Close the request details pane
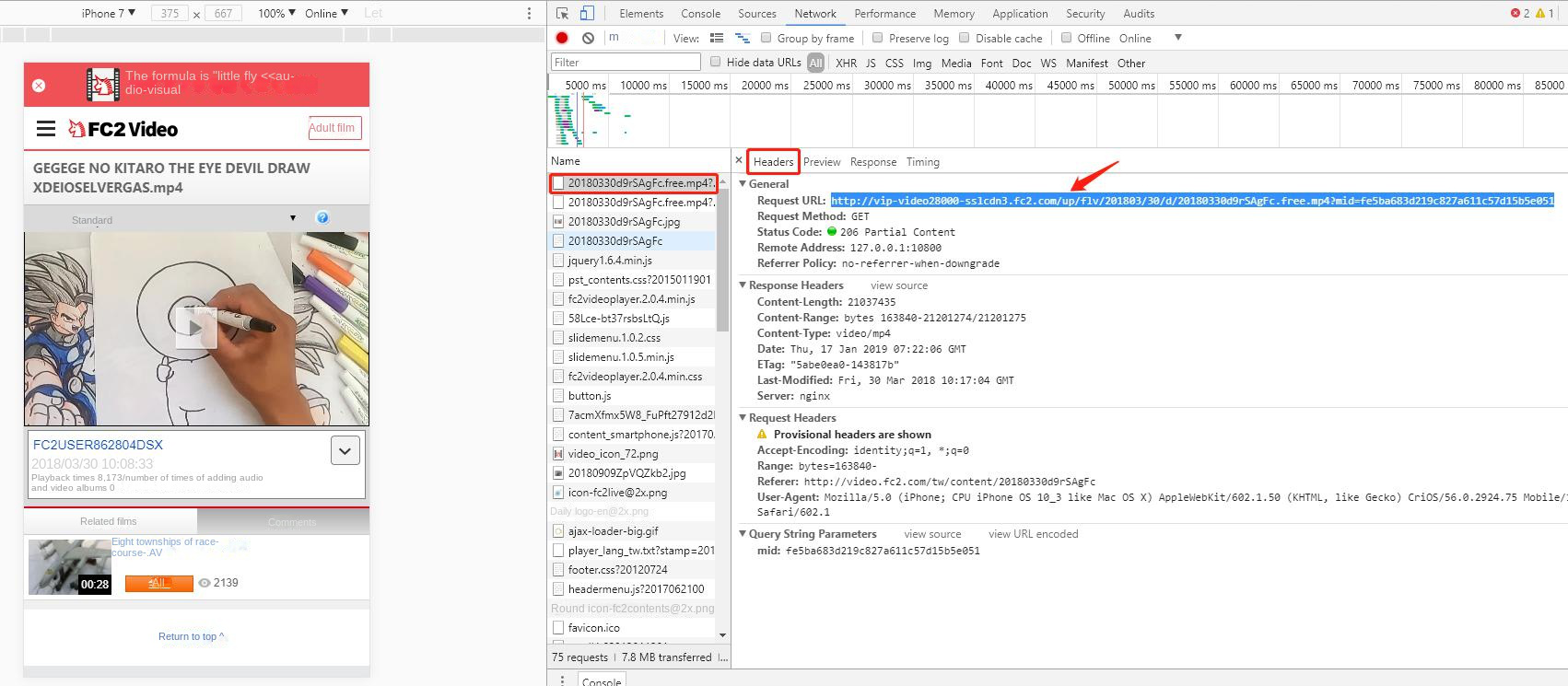 click(x=739, y=160)
